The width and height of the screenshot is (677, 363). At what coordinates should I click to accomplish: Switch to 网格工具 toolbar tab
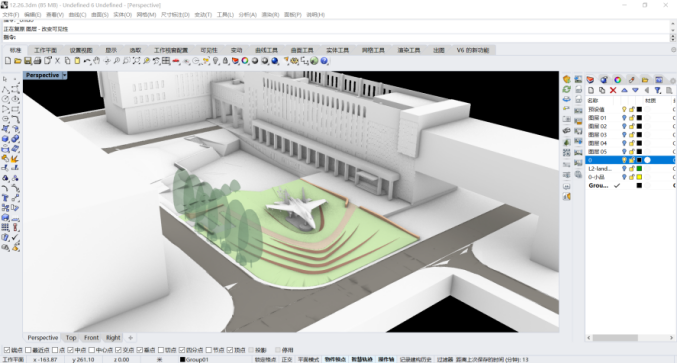coord(373,50)
